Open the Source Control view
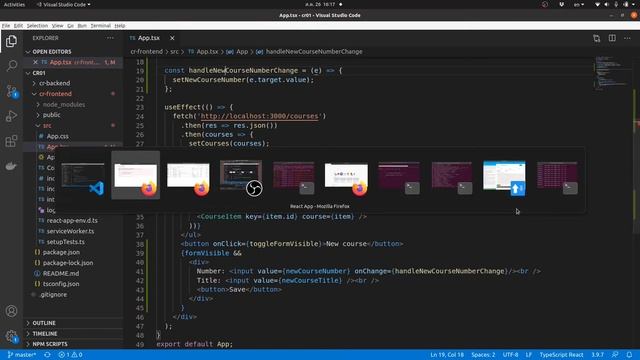 tap(11, 91)
